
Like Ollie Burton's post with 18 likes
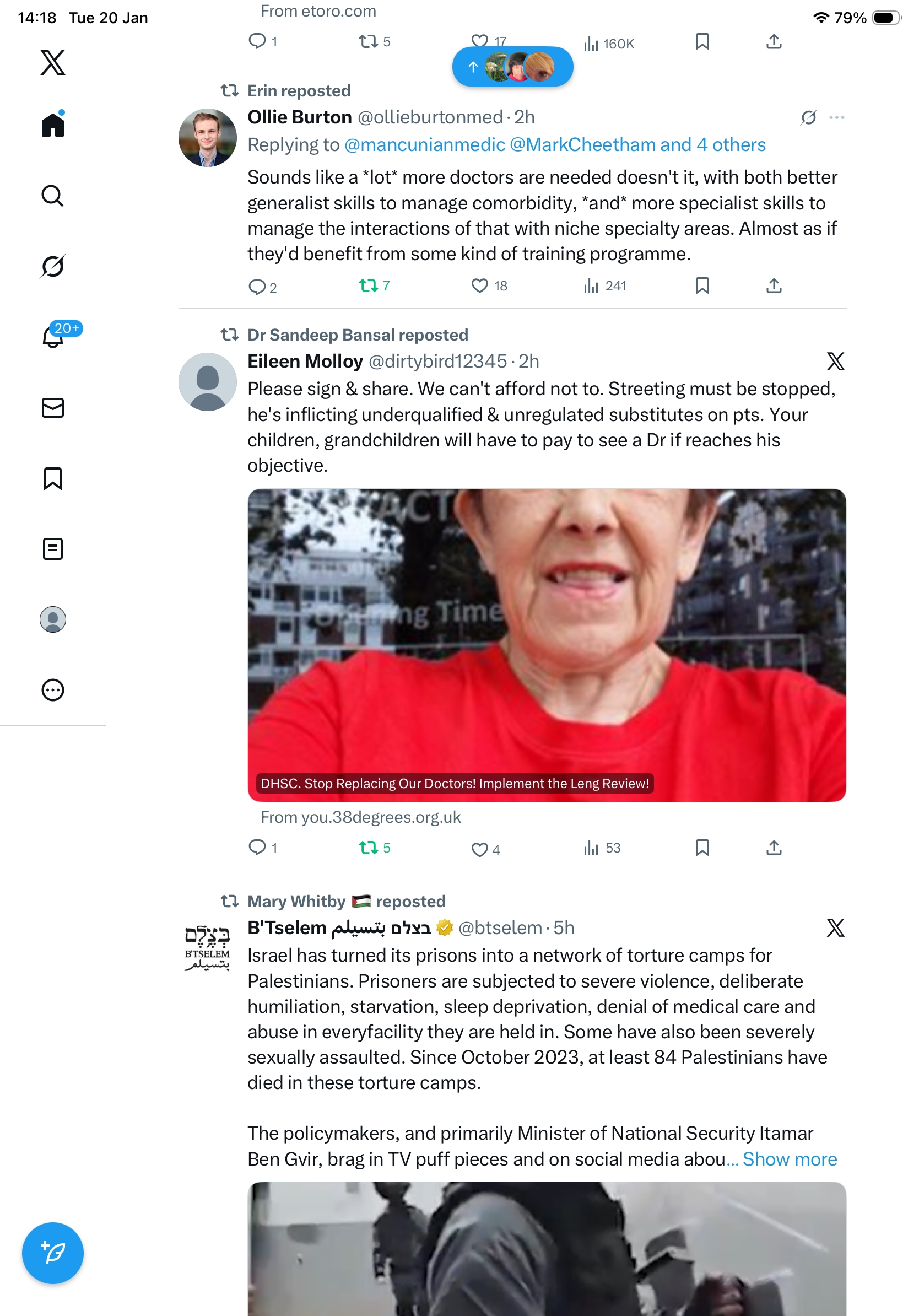[x=489, y=285]
